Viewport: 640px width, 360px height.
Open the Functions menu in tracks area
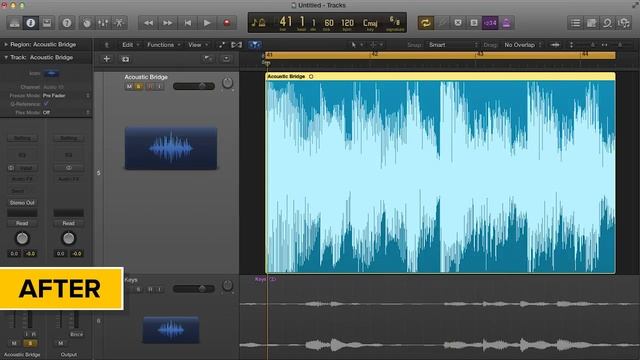(163, 45)
